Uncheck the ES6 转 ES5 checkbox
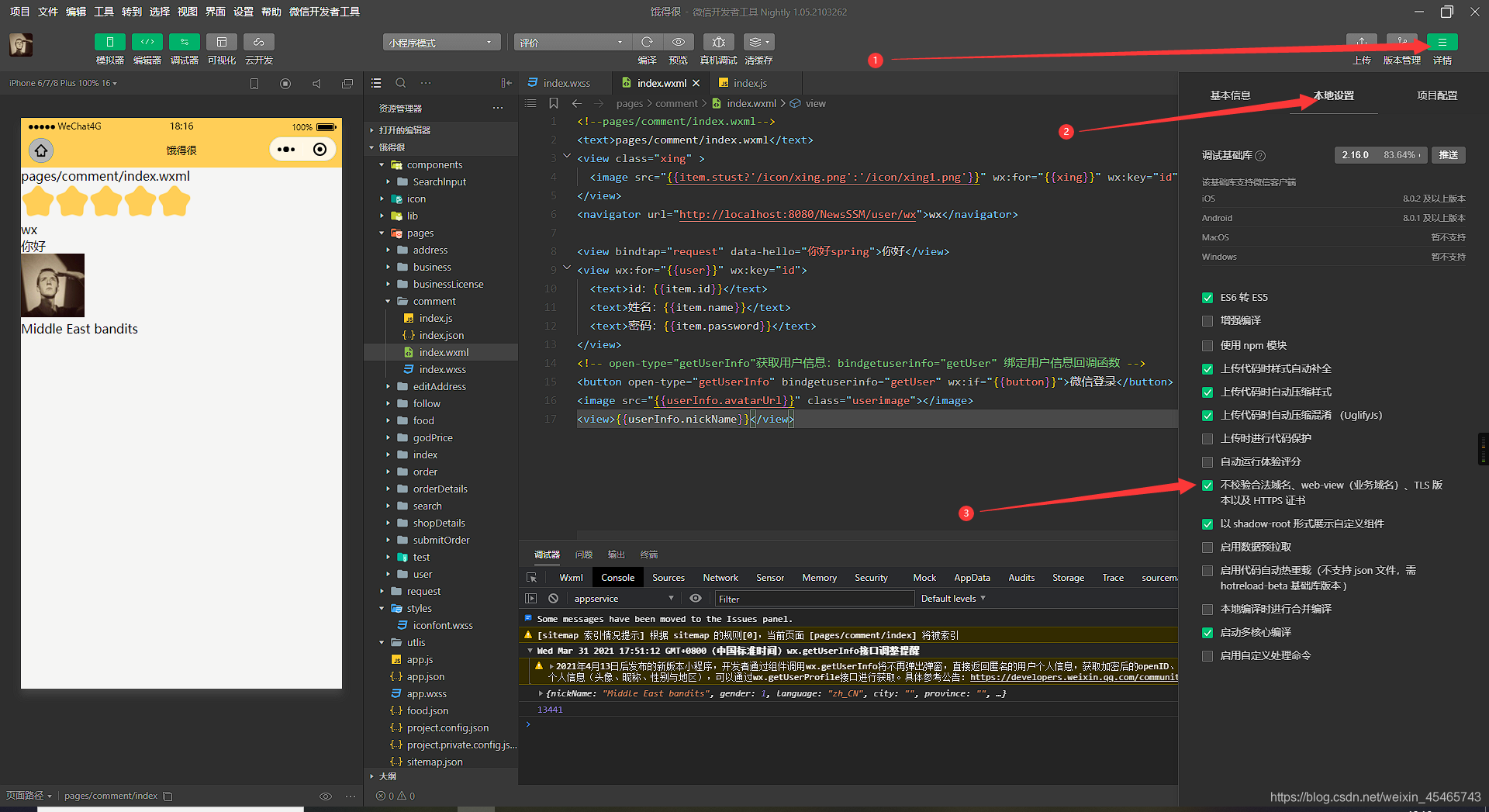The image size is (1489, 812). [x=1207, y=298]
